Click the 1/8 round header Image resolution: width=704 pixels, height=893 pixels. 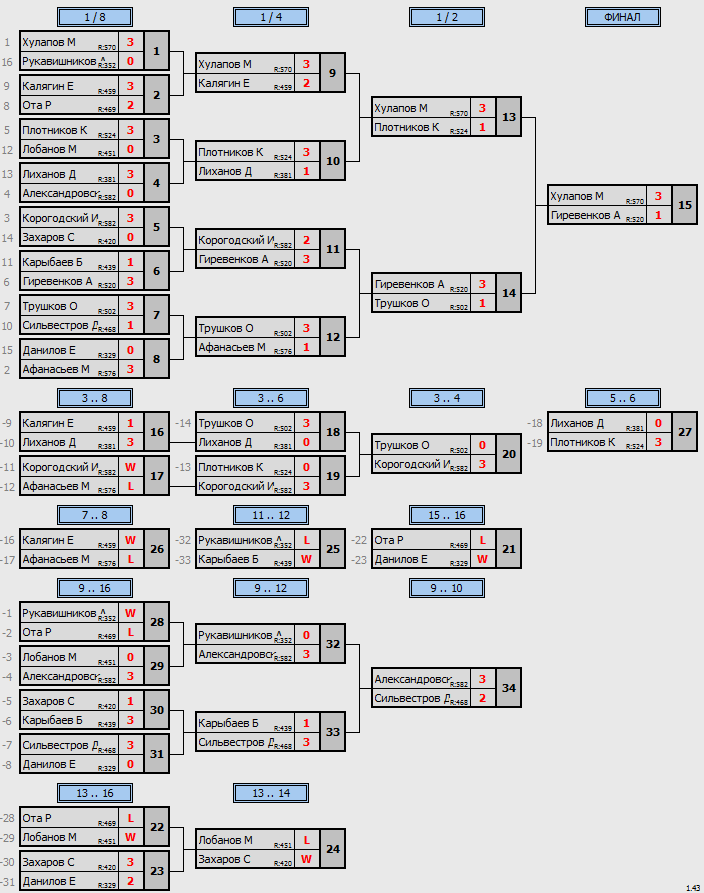click(95, 17)
